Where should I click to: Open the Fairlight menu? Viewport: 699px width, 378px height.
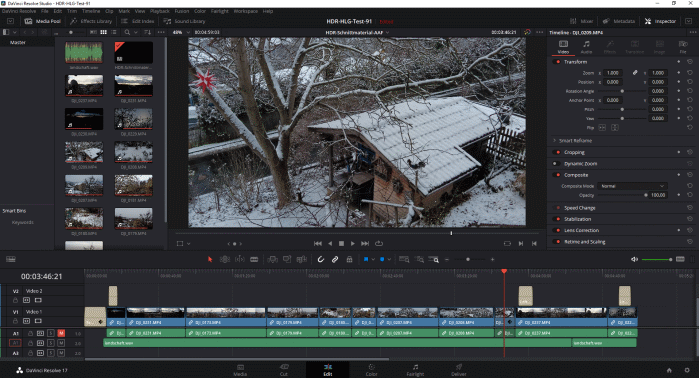[x=219, y=11]
